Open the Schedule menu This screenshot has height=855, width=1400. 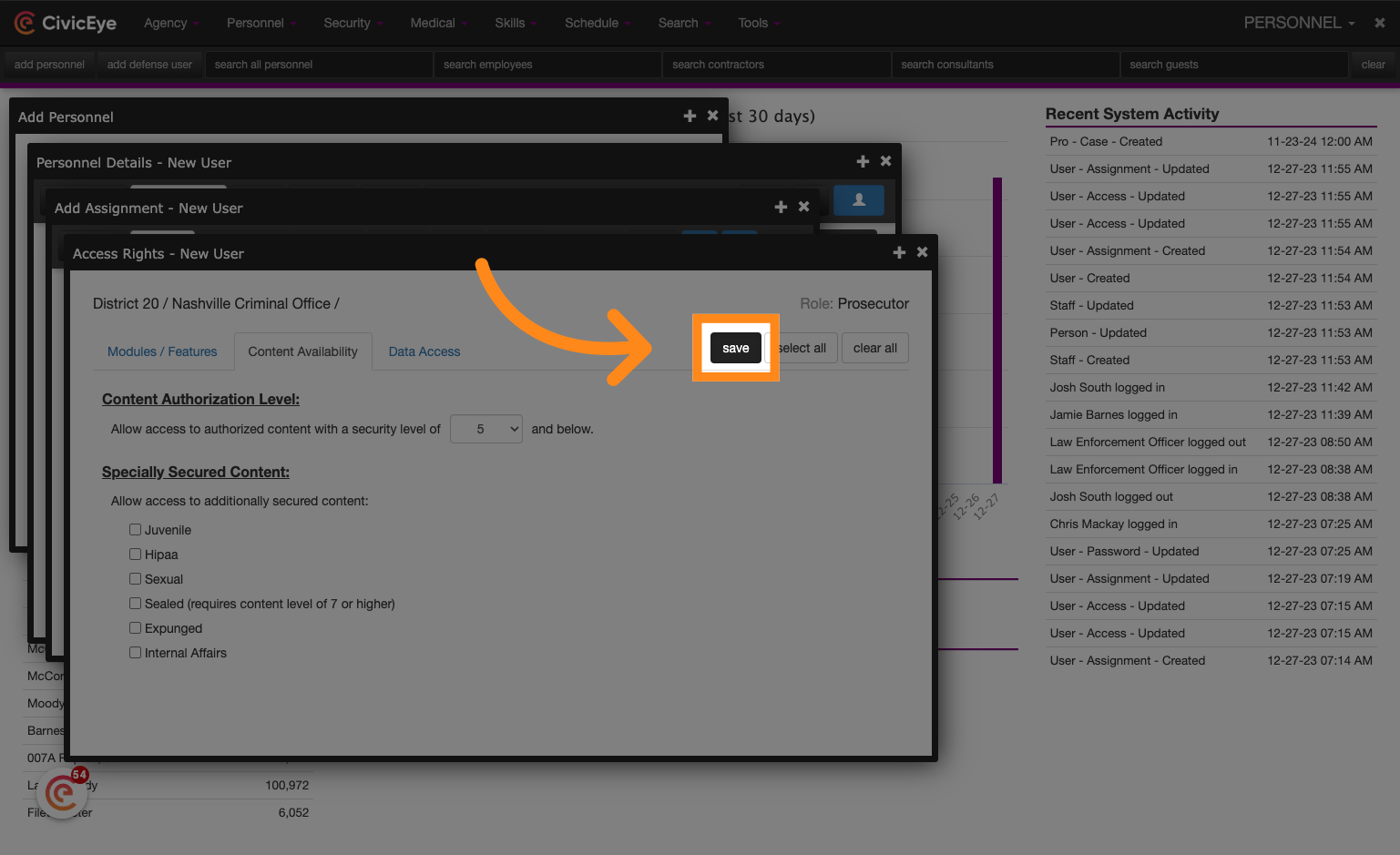tap(598, 23)
